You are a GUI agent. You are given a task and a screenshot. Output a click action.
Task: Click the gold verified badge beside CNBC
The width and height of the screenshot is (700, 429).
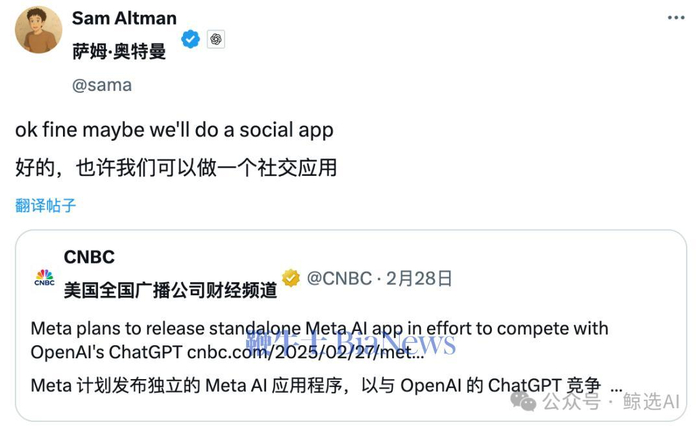[290, 277]
